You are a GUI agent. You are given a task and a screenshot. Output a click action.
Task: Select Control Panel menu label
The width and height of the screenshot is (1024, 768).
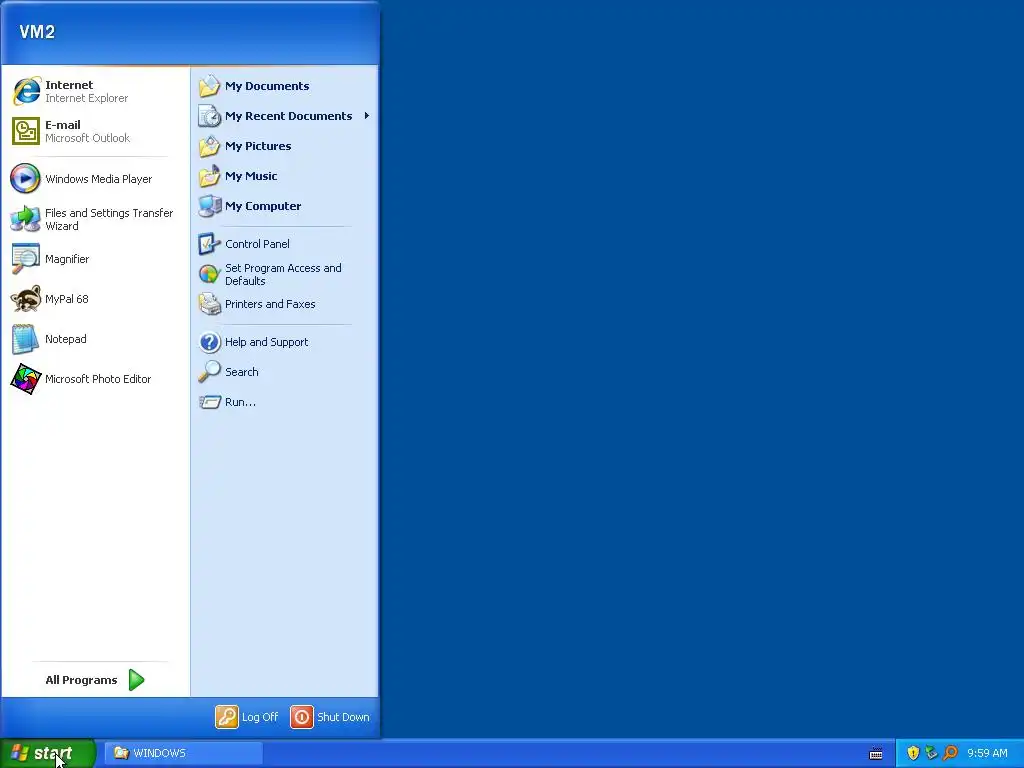pyautogui.click(x=257, y=244)
